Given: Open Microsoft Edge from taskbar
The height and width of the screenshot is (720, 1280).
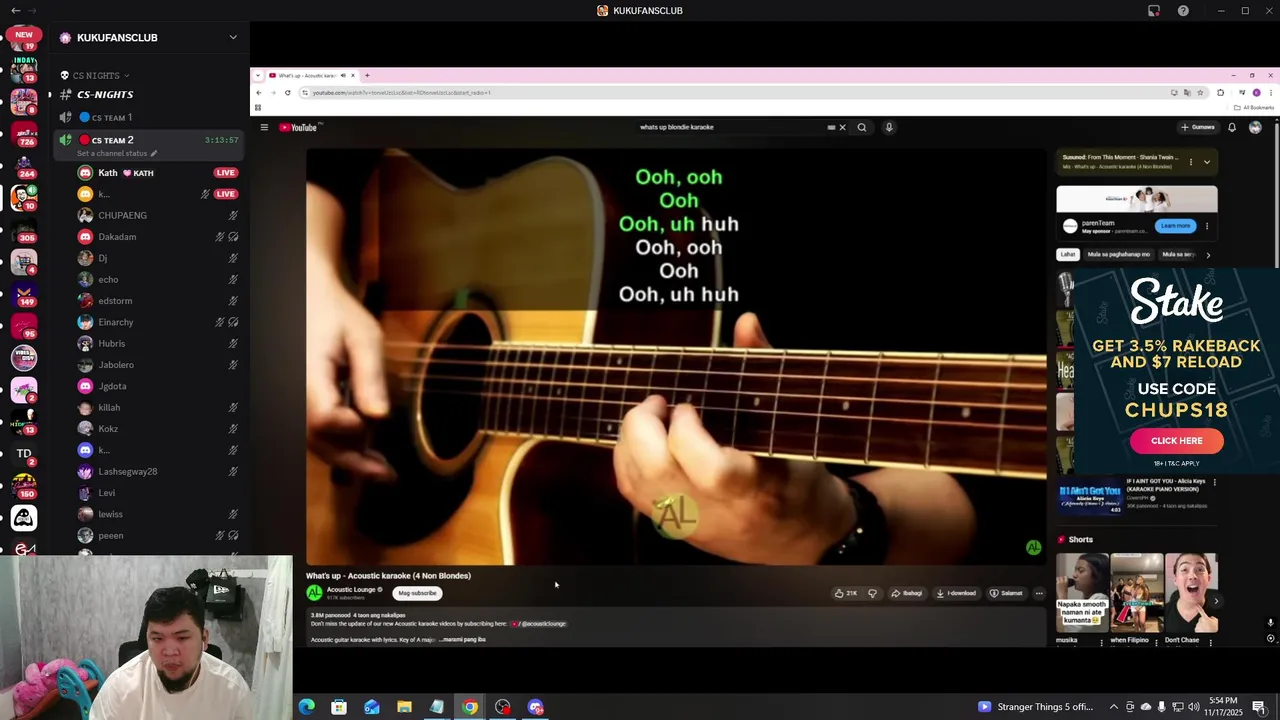Looking at the screenshot, I should tap(307, 707).
